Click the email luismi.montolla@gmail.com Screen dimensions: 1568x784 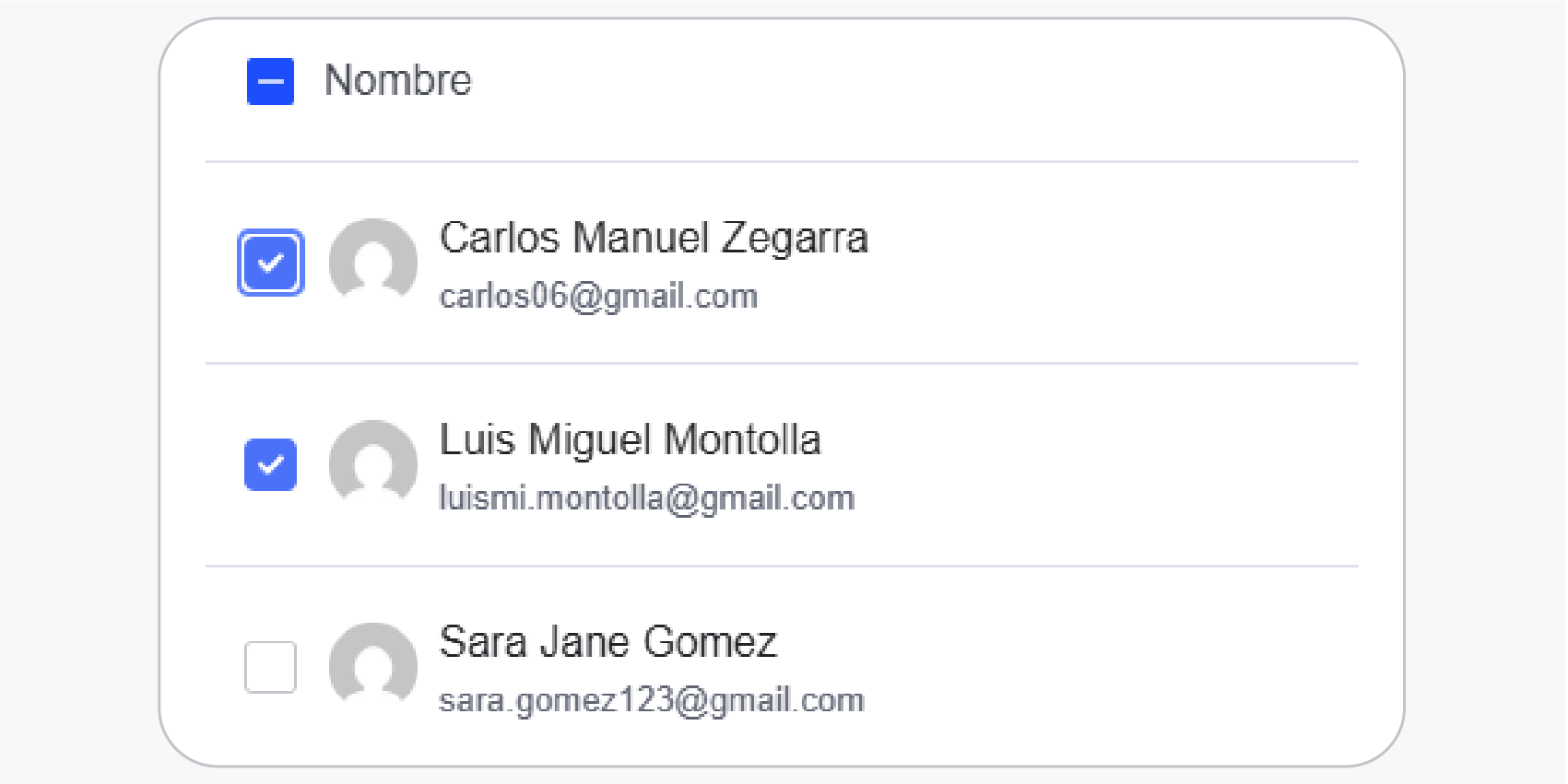coord(646,497)
